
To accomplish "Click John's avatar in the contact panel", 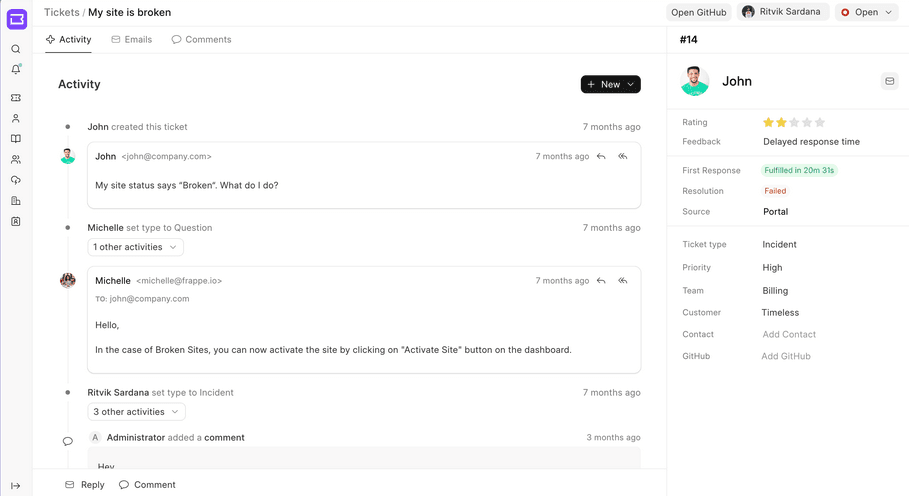I will [x=695, y=81].
